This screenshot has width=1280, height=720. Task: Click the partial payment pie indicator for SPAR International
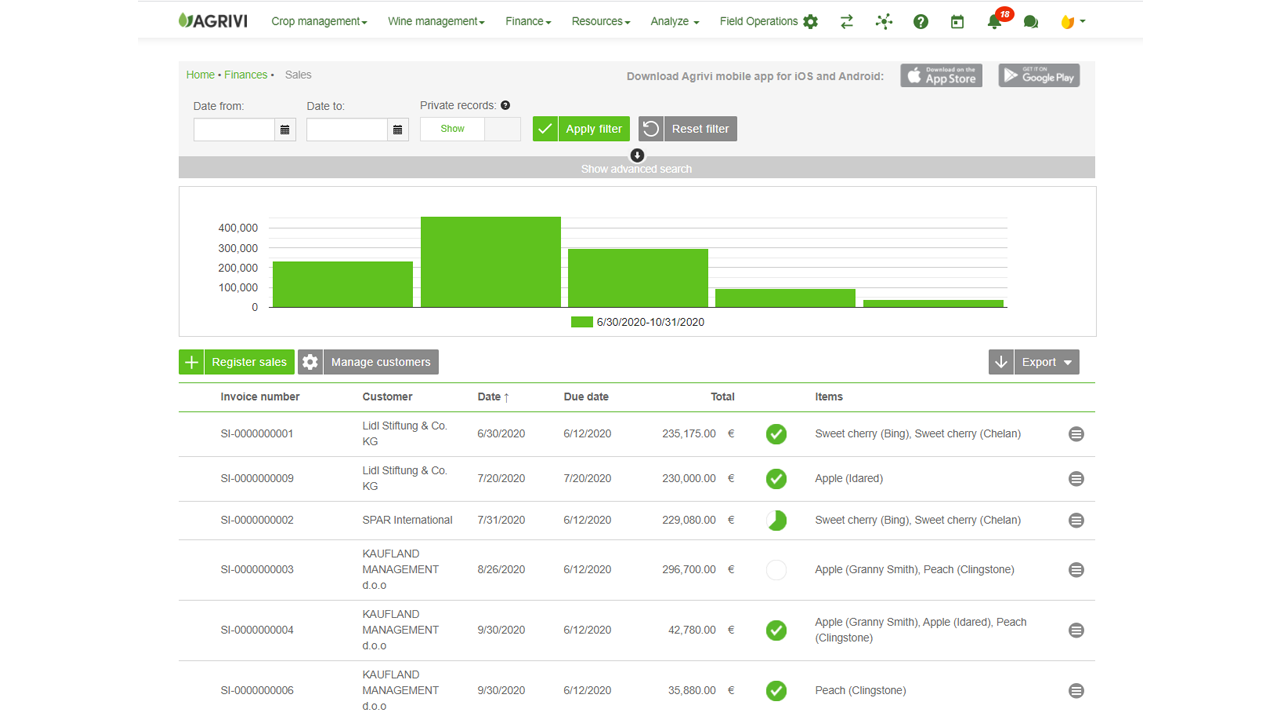coord(776,520)
